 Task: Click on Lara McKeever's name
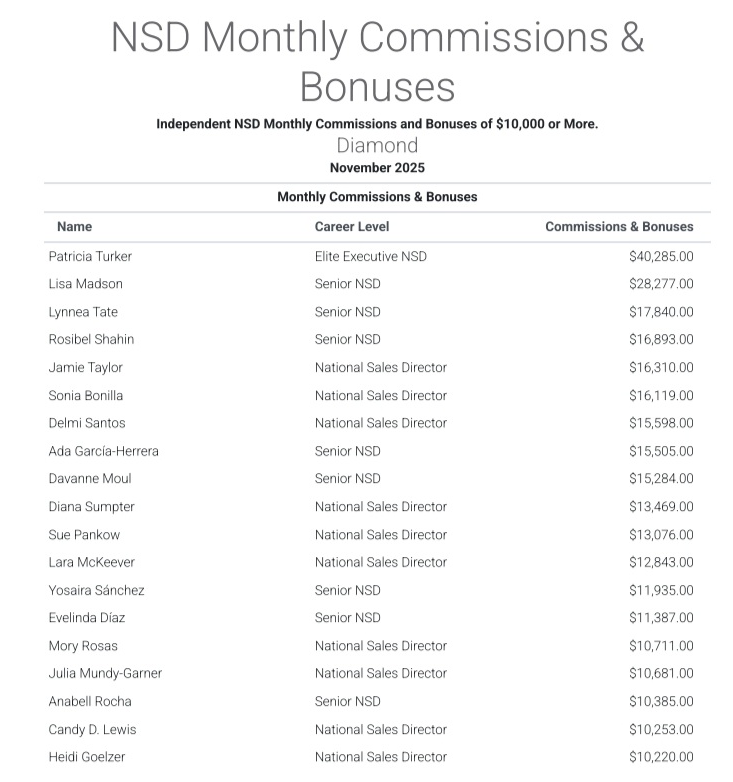point(91,562)
